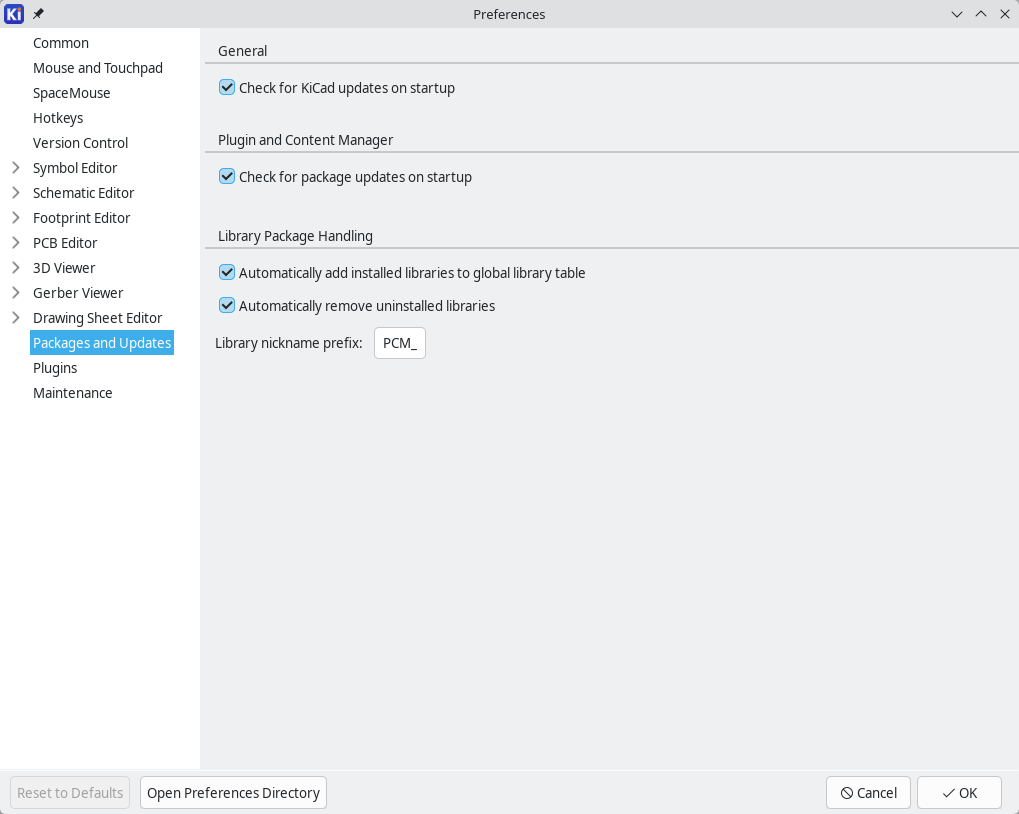Minimize the Preferences window

coord(957,14)
